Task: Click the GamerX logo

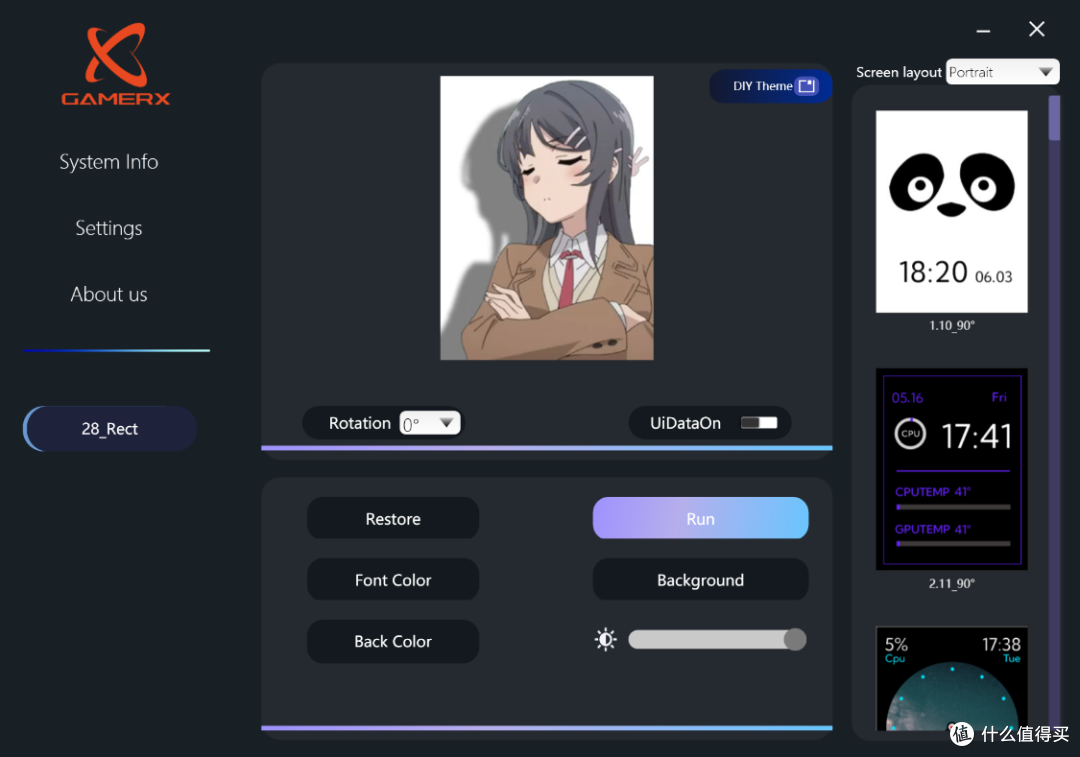Action: click(116, 63)
